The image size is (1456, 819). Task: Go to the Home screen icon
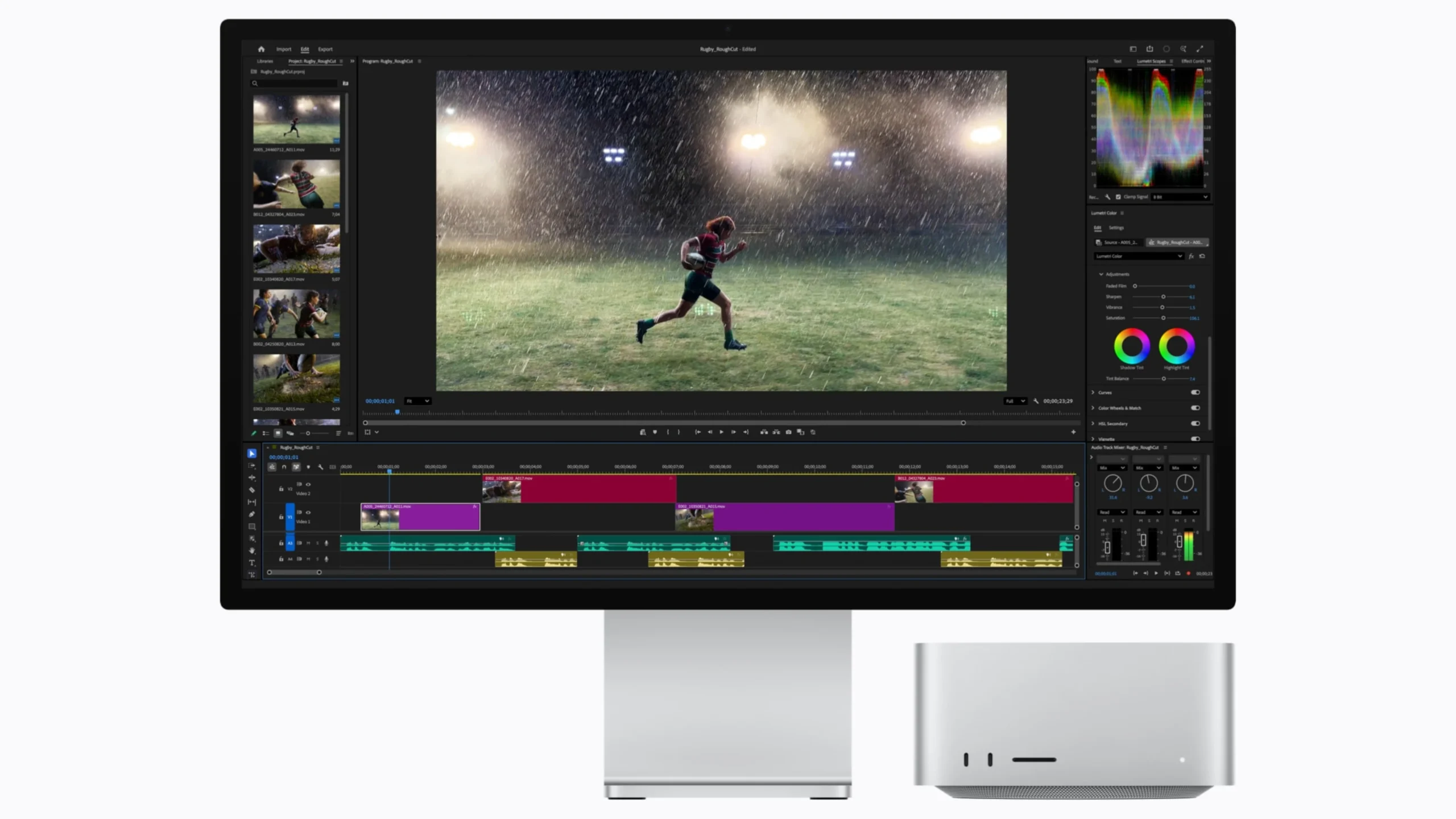(x=261, y=49)
